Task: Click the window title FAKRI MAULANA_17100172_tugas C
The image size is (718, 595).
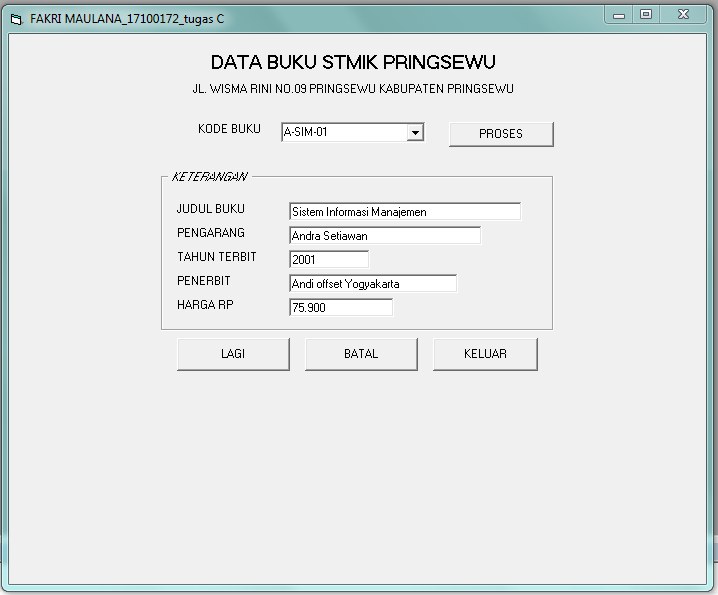Action: pyautogui.click(x=127, y=19)
